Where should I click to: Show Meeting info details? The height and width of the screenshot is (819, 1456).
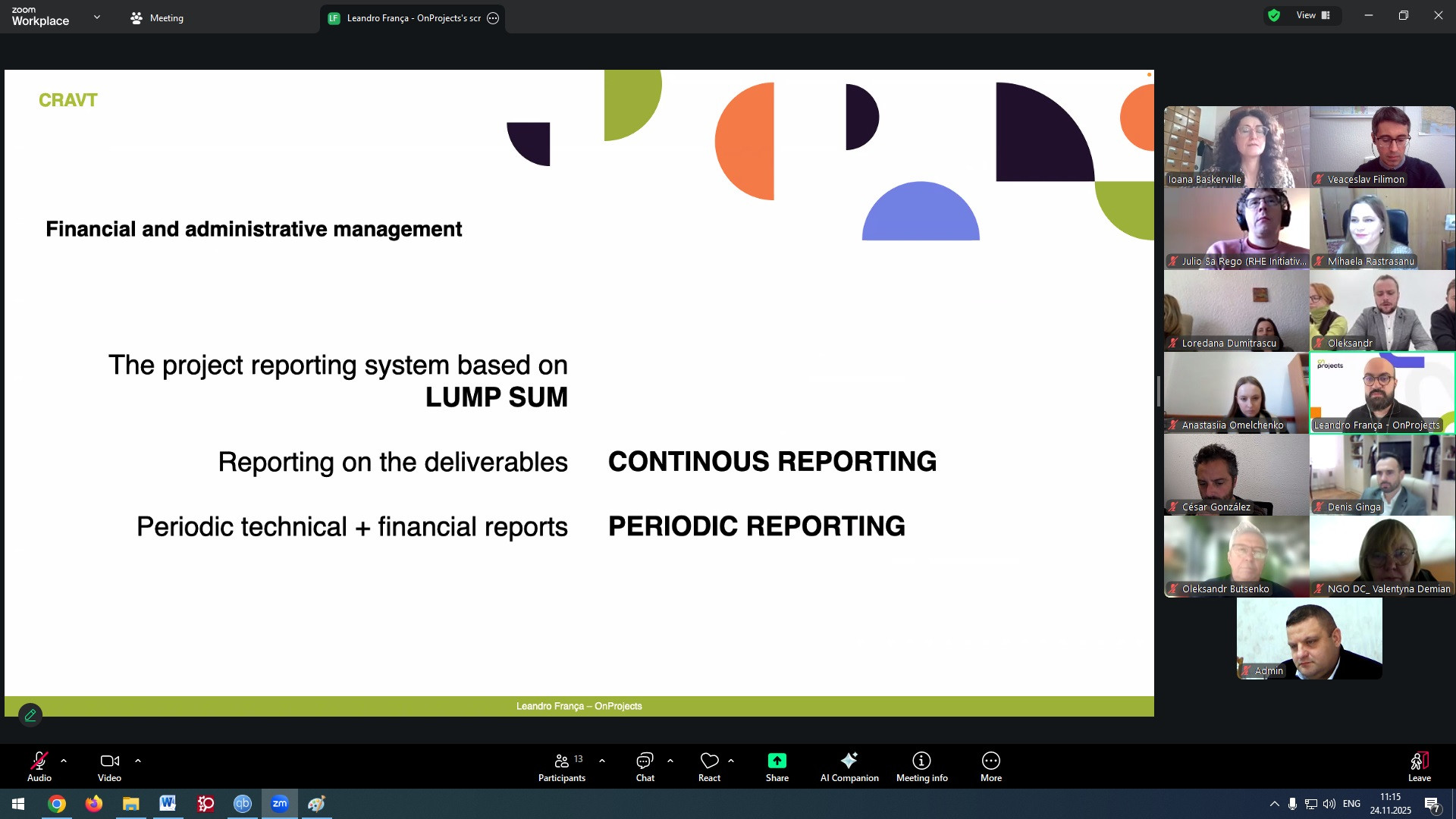921,767
